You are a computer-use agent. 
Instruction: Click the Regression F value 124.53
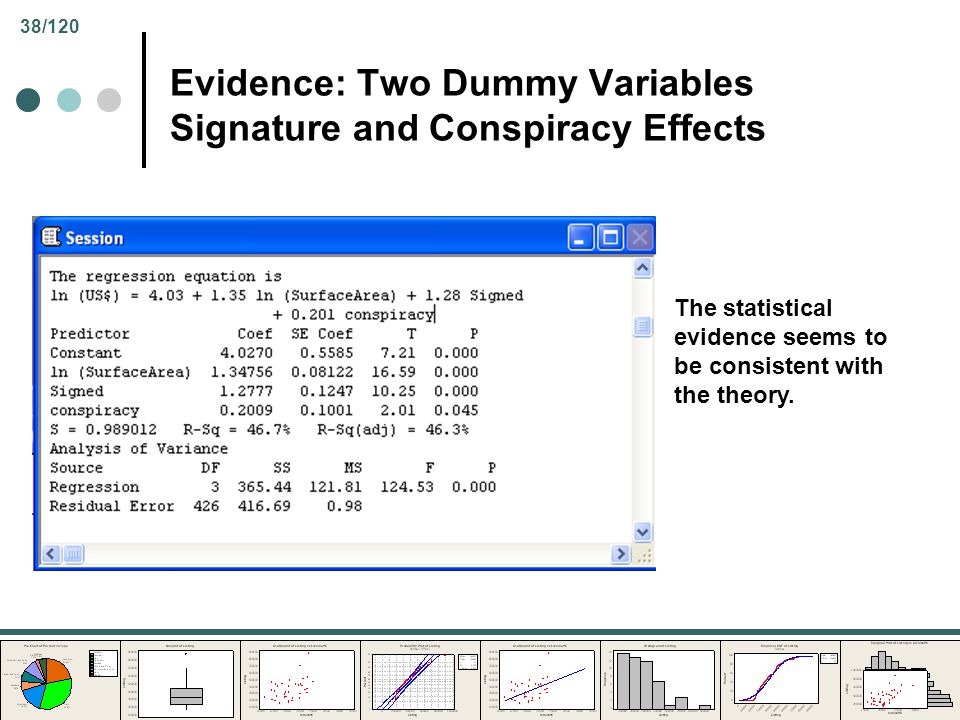coord(407,487)
